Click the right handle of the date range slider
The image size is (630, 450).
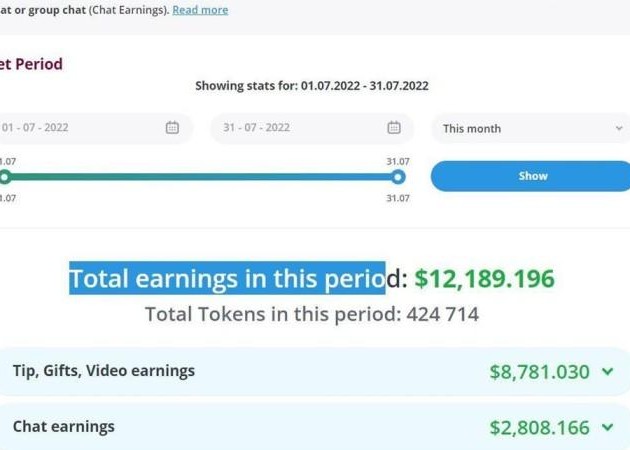tap(398, 177)
